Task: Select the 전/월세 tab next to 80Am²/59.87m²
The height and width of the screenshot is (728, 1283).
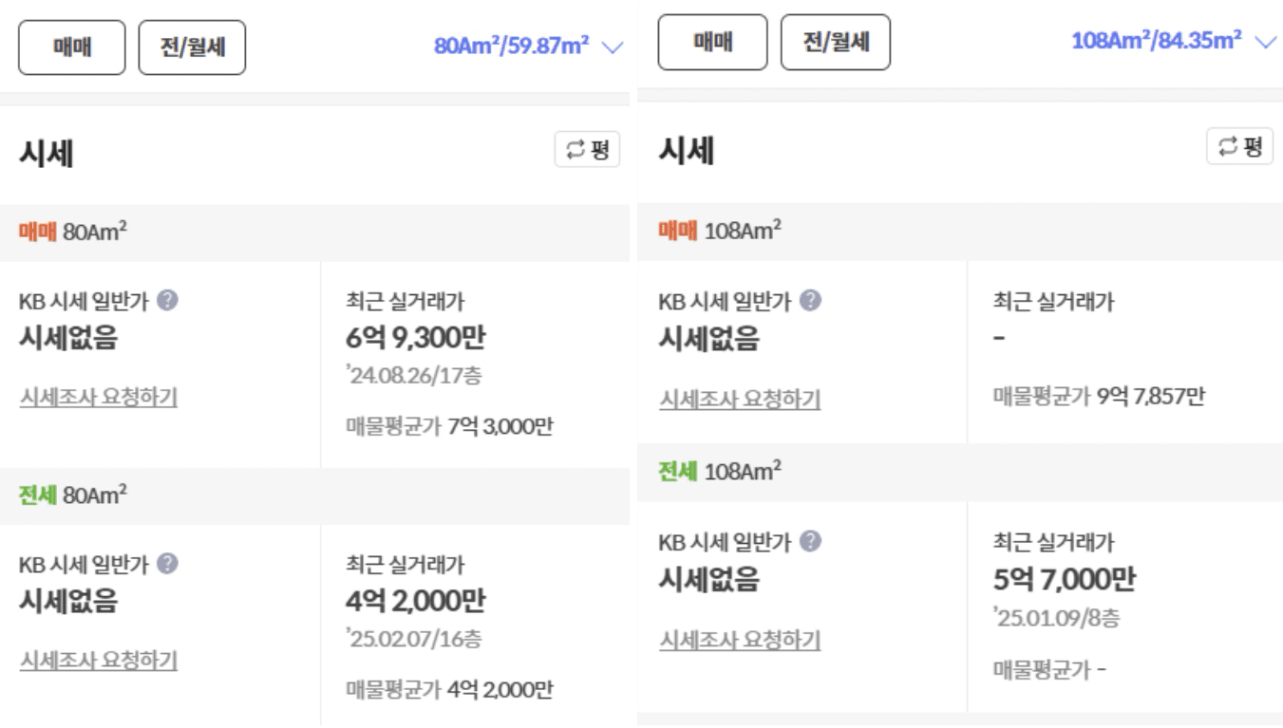Action: 192,47
